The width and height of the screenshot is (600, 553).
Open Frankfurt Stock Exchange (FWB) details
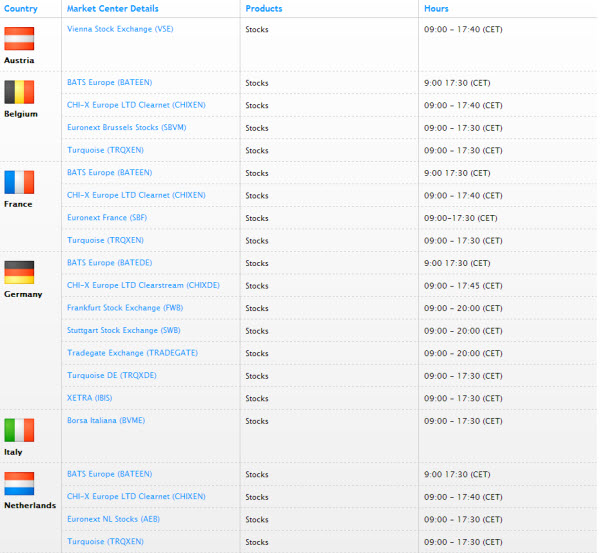click(125, 308)
